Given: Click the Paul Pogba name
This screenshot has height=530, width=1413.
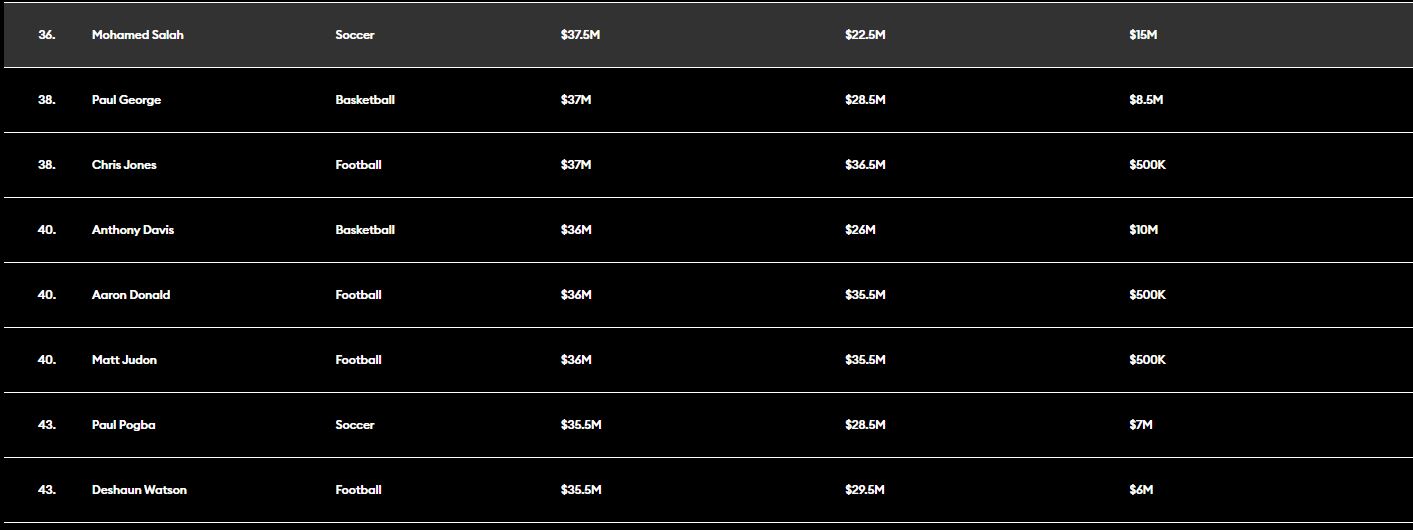Looking at the screenshot, I should (123, 425).
